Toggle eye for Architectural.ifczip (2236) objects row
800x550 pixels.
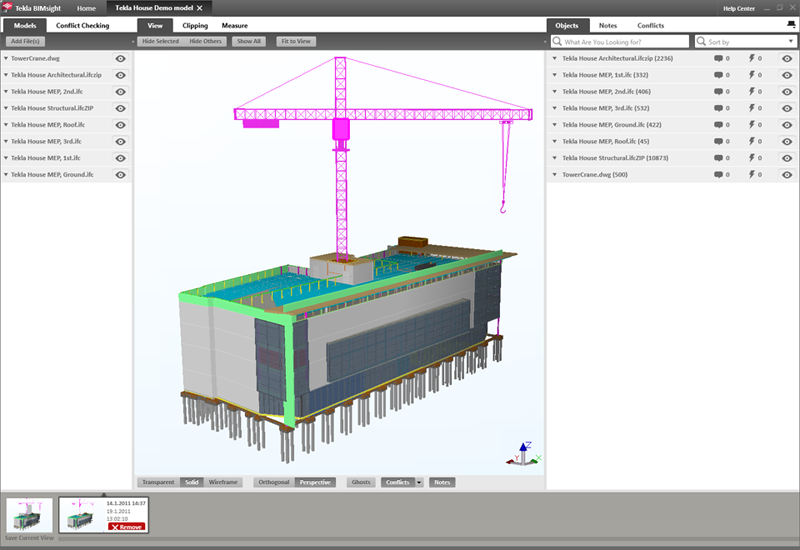coord(787,59)
